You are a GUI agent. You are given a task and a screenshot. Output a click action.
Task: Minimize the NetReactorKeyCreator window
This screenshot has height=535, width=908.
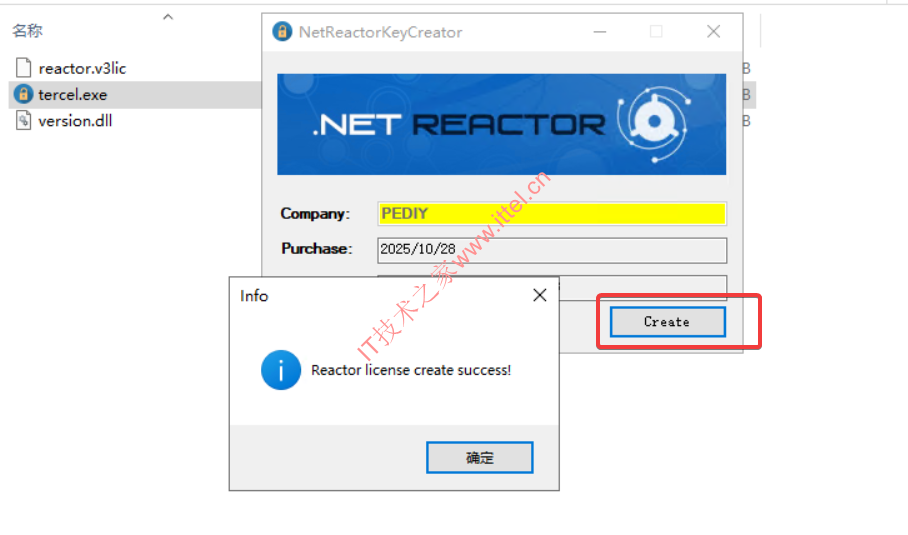click(600, 32)
